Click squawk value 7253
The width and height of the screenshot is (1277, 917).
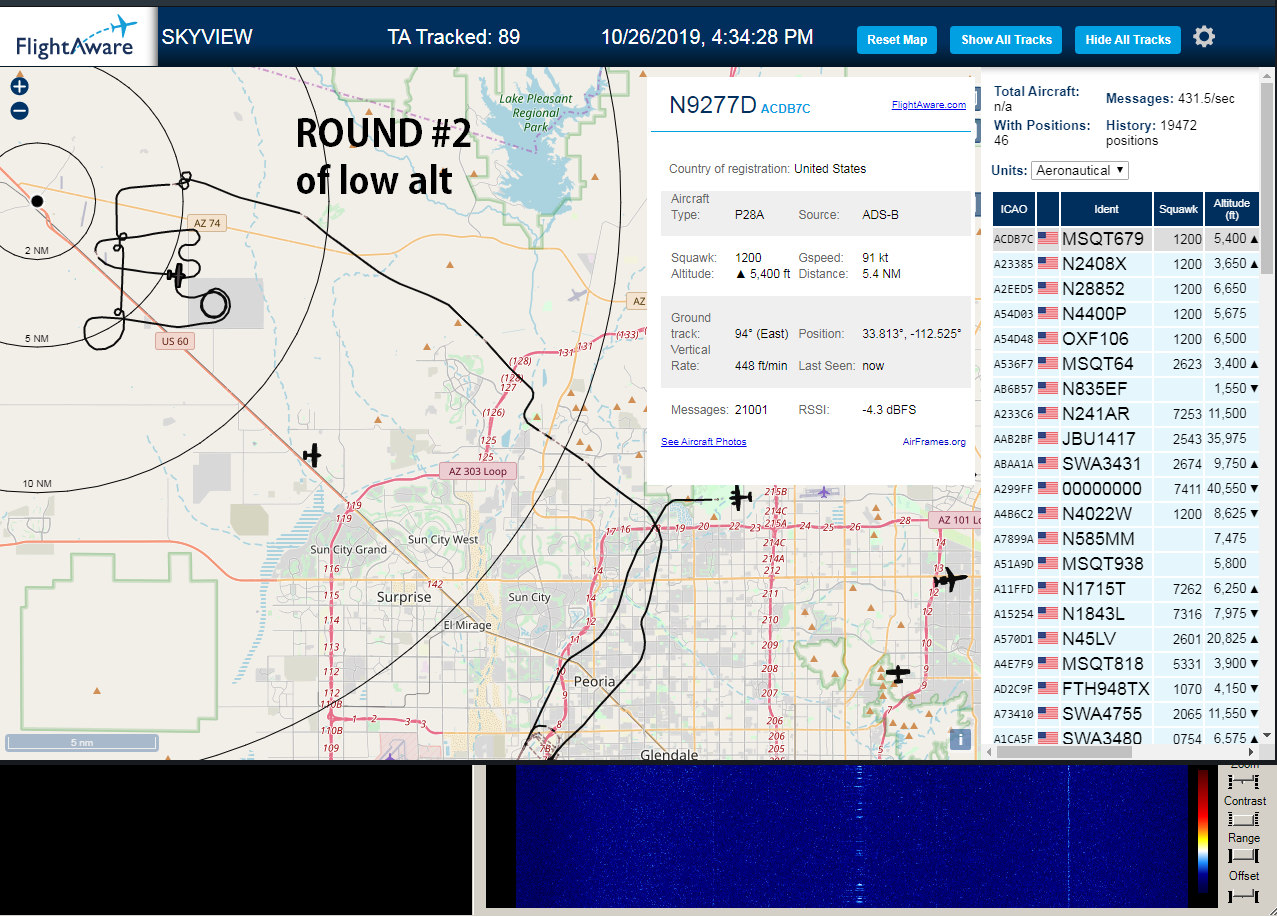click(1187, 414)
